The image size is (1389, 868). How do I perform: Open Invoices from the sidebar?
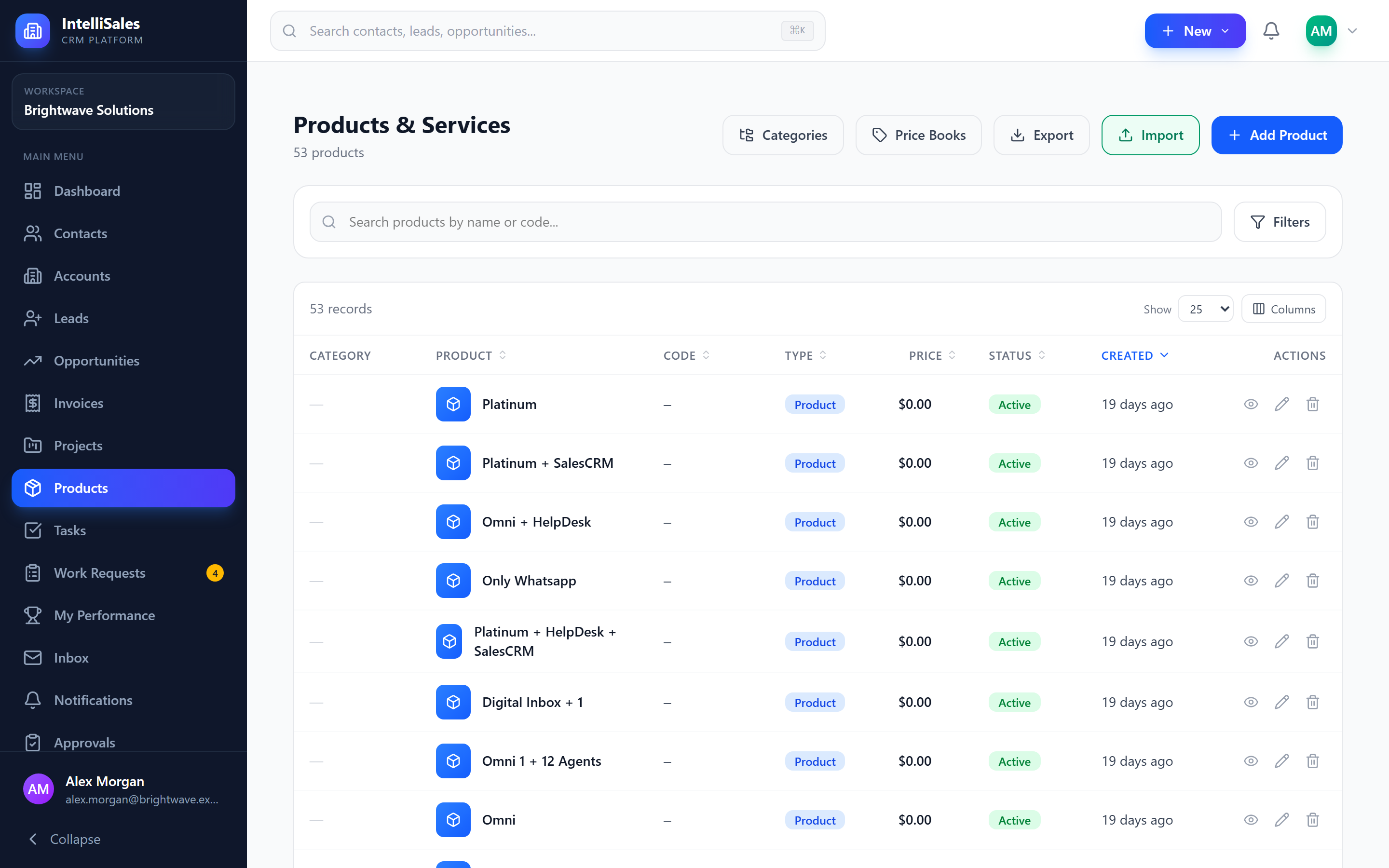[x=123, y=403]
